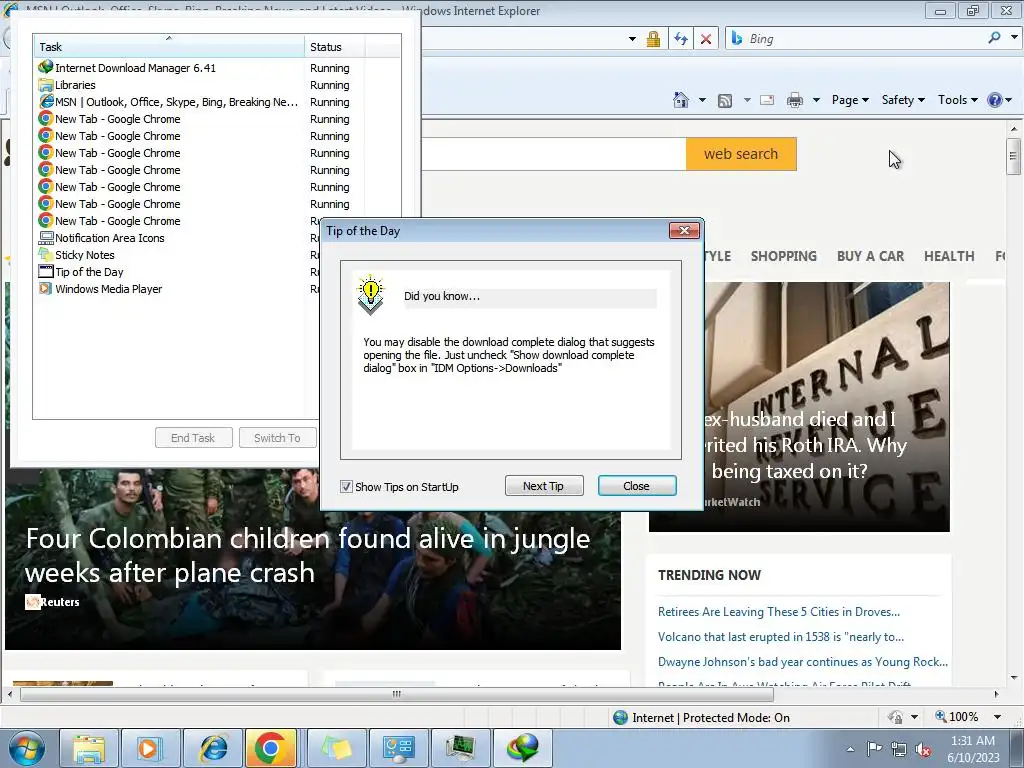
Task: Click Sticky Notes taskbar icon
Action: [x=336, y=748]
